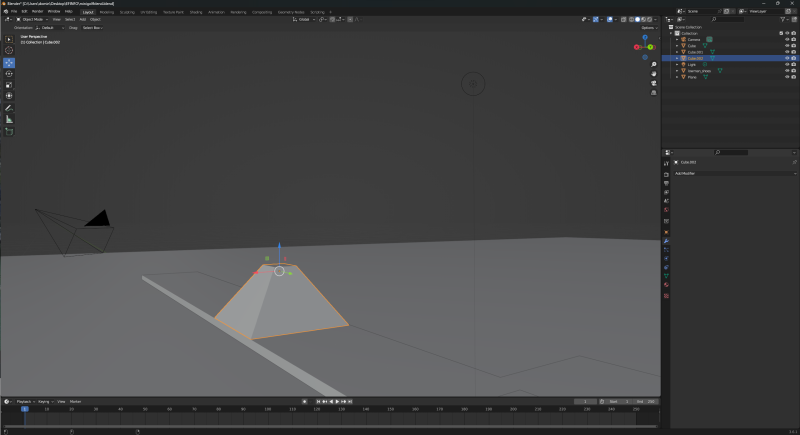The width and height of the screenshot is (800, 435).
Task: Select the Annotate tool
Action: (x=9, y=108)
